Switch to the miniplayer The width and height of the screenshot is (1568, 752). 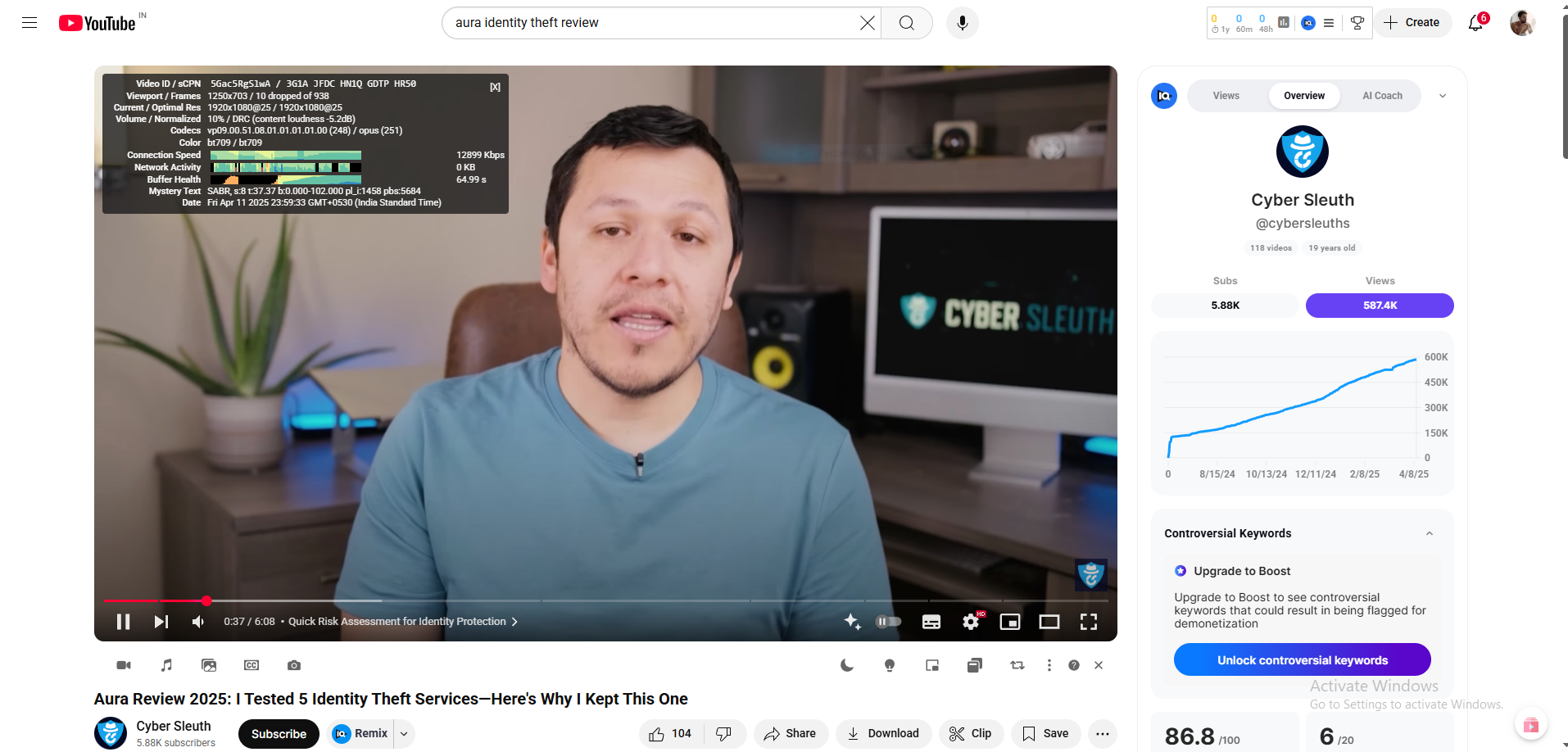[1010, 622]
